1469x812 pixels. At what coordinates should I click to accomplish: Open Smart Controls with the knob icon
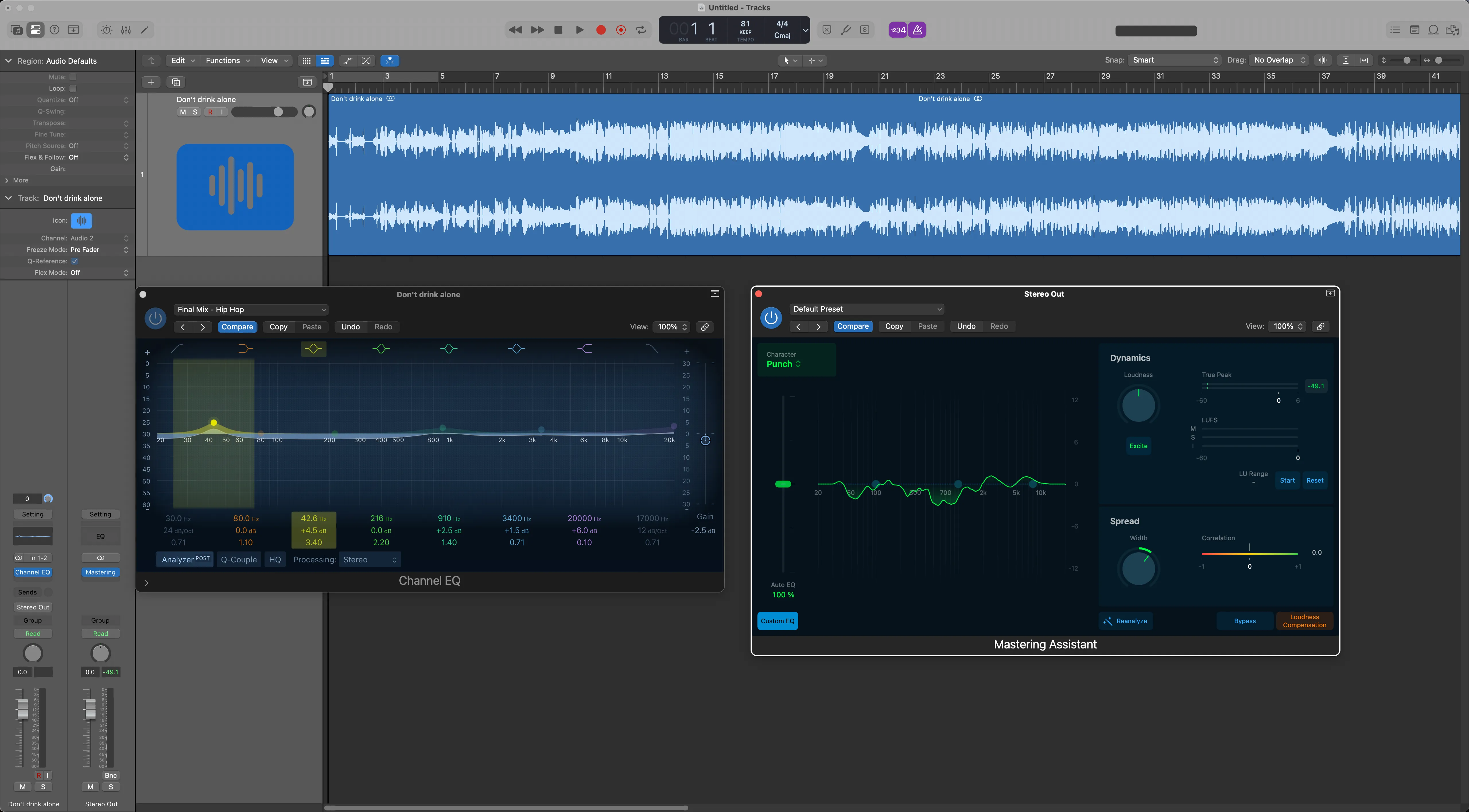107,30
